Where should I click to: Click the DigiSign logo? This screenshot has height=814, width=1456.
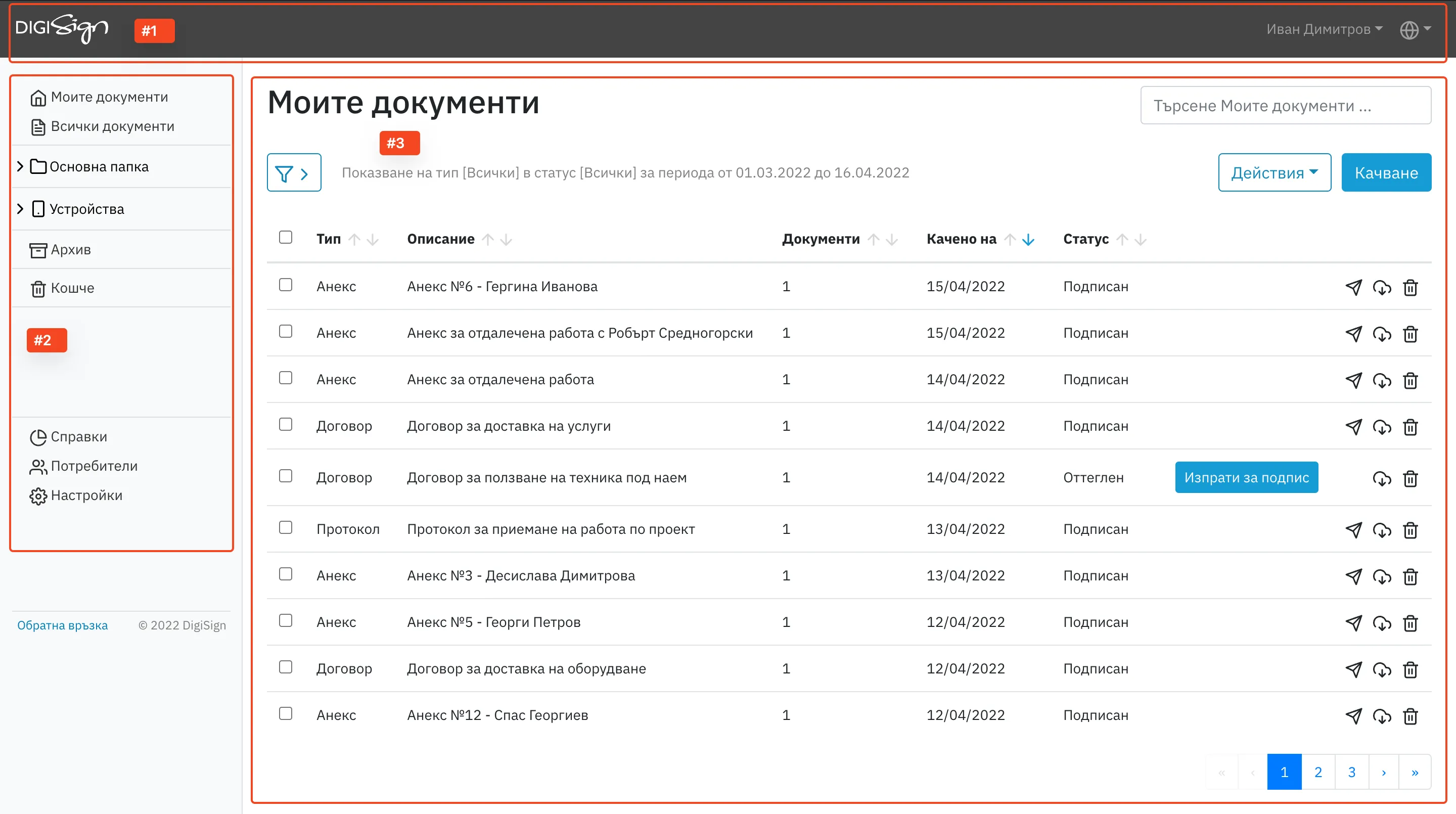[62, 29]
